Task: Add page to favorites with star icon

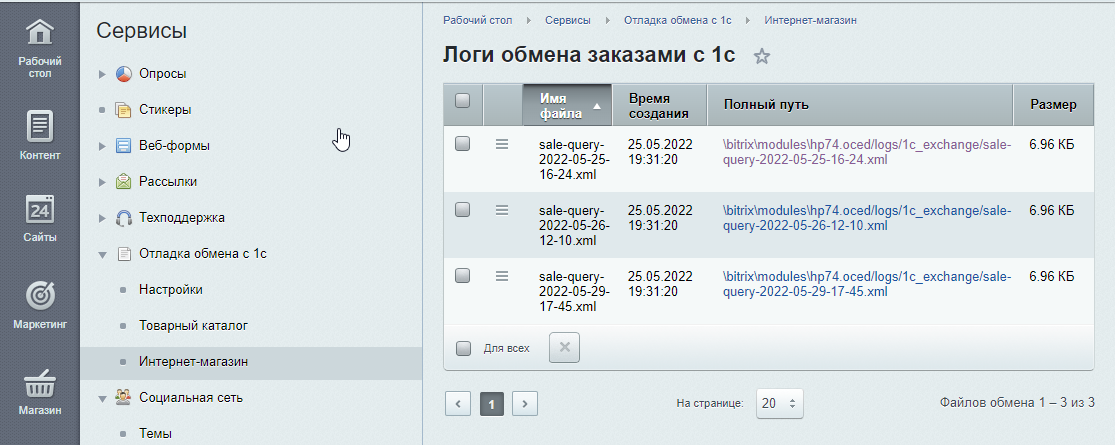Action: [762, 57]
